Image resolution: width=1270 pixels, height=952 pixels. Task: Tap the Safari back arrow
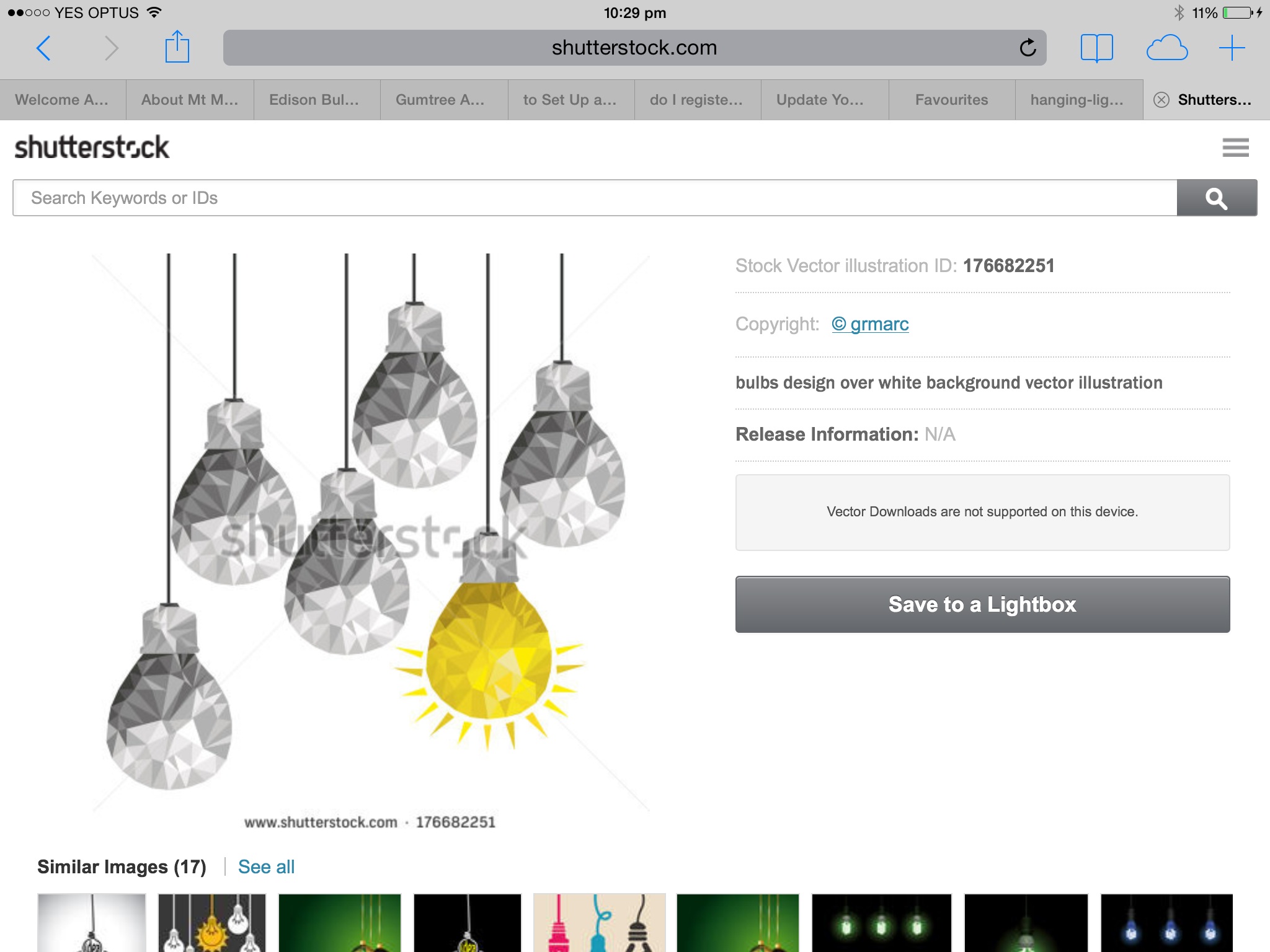click(43, 48)
